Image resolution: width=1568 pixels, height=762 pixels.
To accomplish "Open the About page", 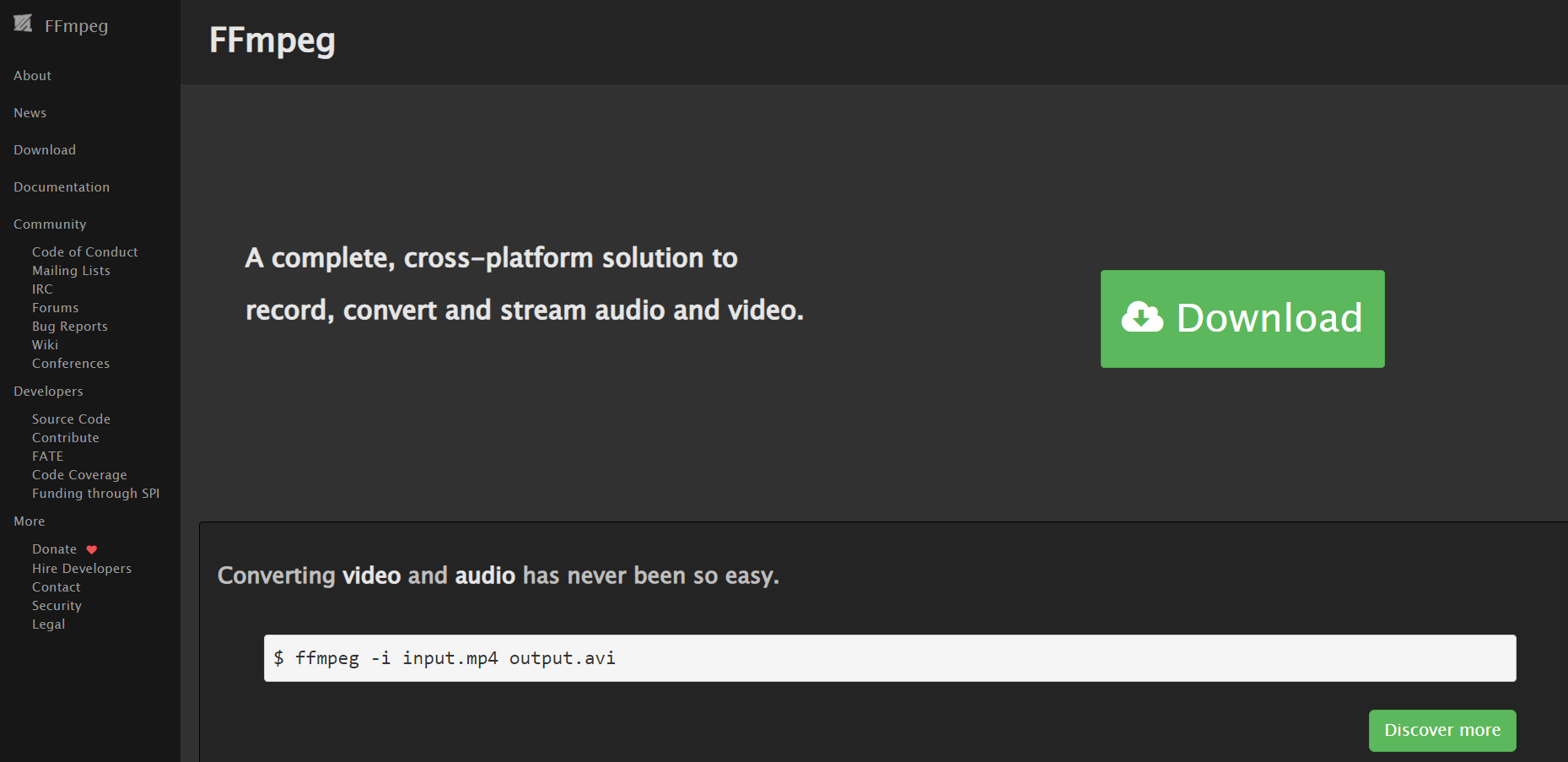I will 32,76.
